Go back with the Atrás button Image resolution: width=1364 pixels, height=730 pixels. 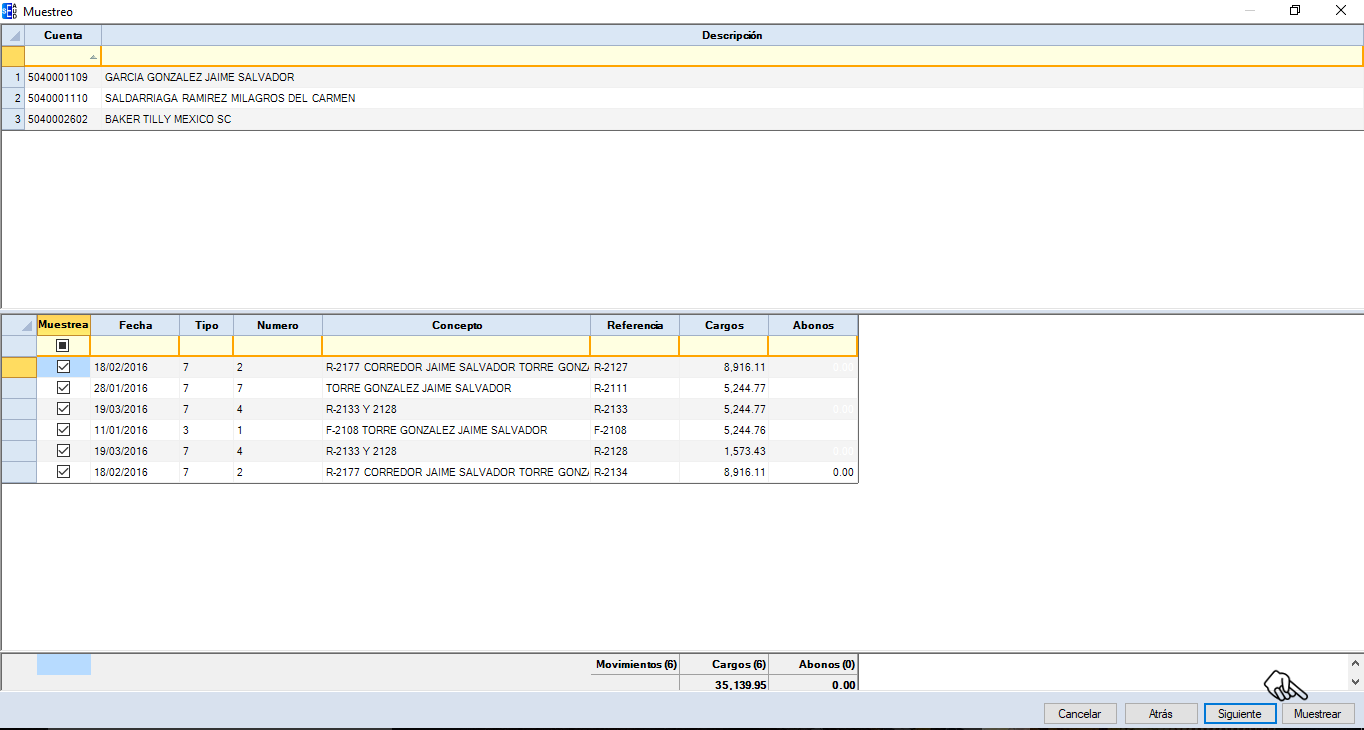[1160, 714]
